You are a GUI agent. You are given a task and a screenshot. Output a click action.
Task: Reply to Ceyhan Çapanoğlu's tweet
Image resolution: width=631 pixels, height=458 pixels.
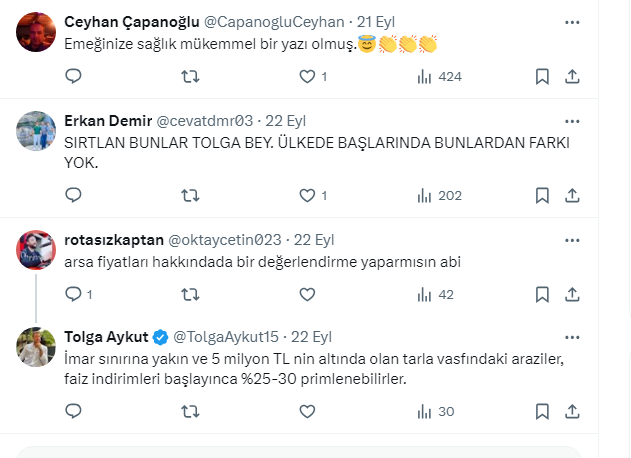point(73,76)
